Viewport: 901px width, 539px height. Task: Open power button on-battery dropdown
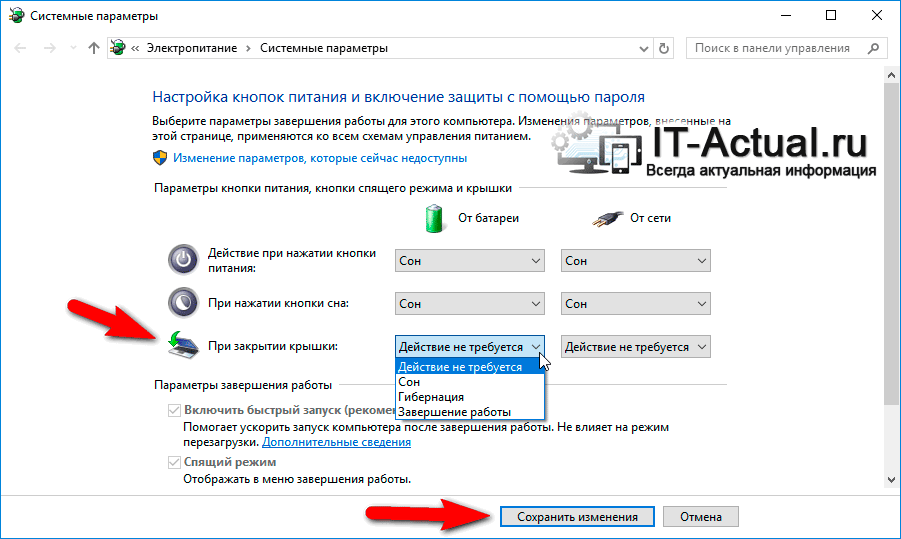(470, 261)
